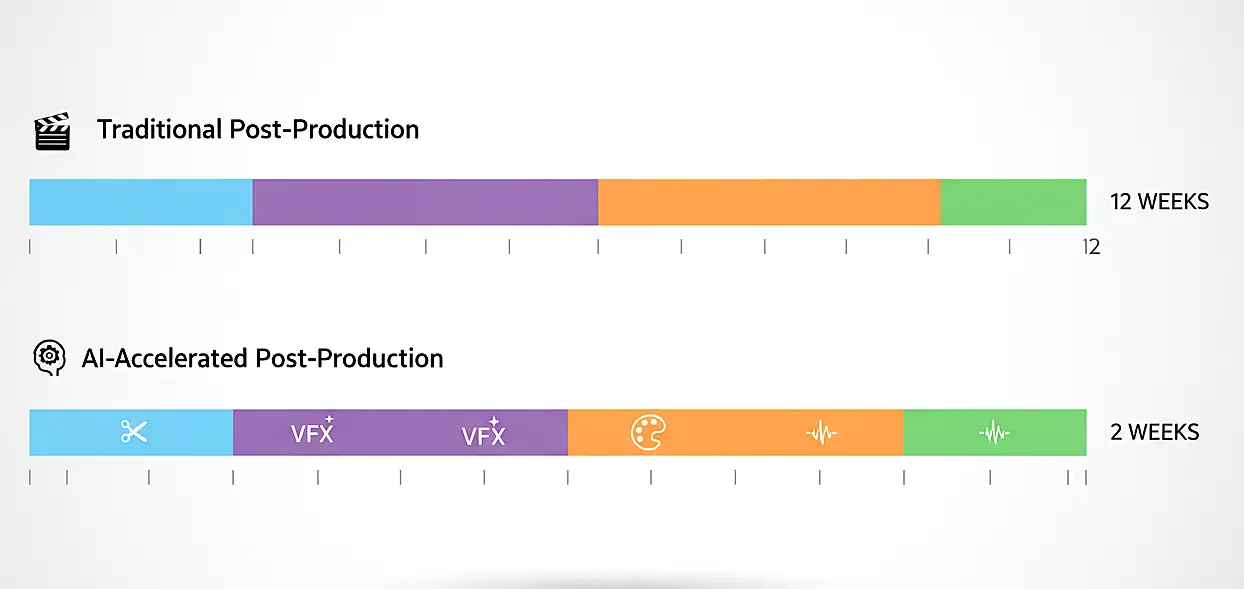Click the blue segment of the Traditional bar
Image resolution: width=1244 pixels, height=589 pixels.
pyautogui.click(x=141, y=202)
